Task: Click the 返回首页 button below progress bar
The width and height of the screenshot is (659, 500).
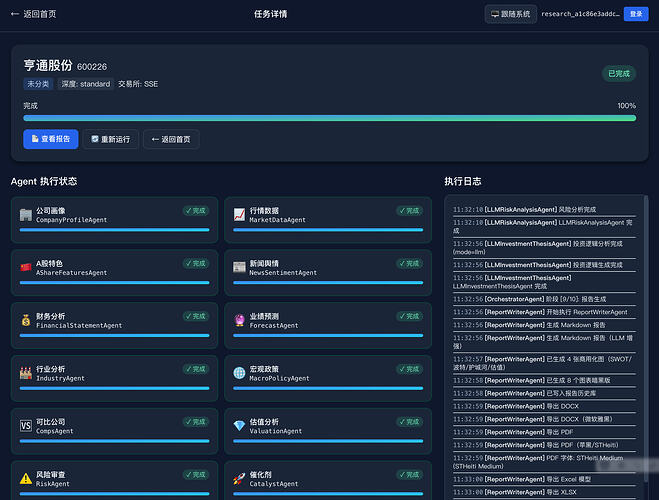Action: [x=171, y=139]
